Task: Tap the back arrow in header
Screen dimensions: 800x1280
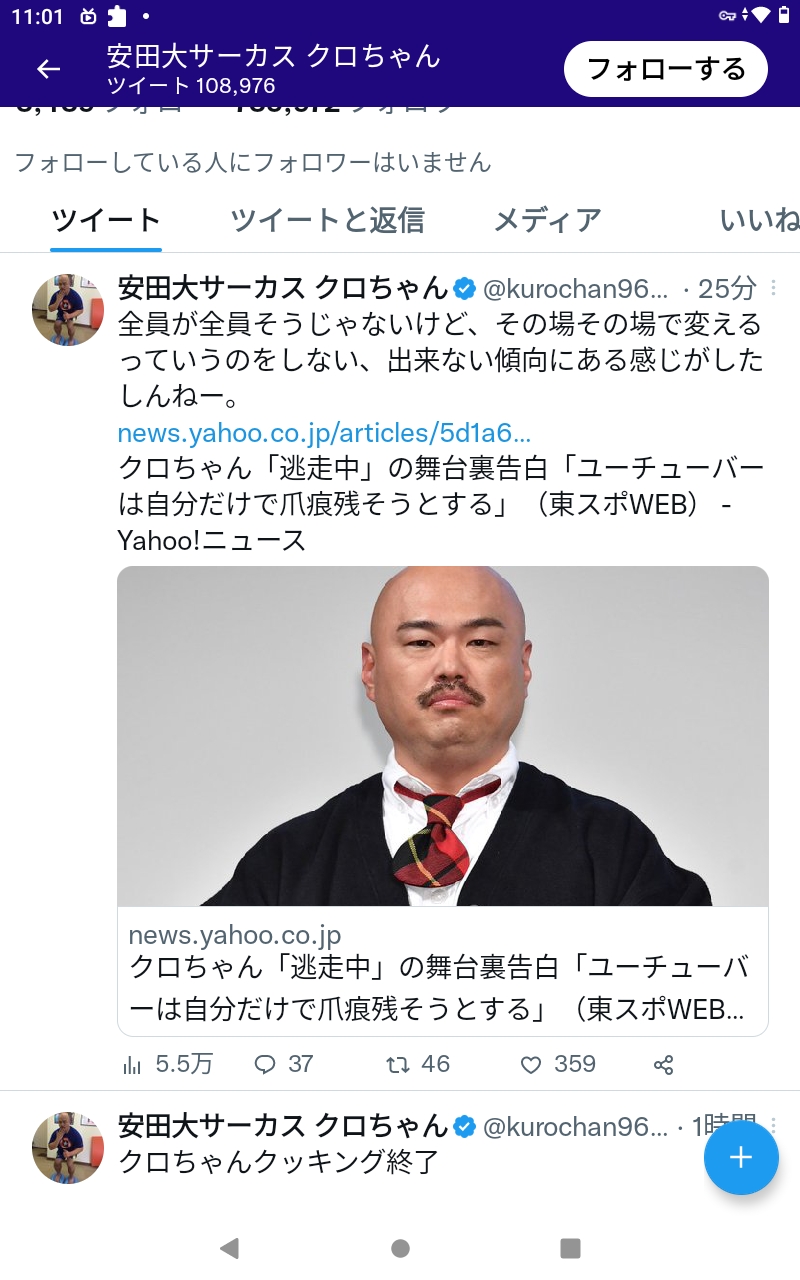Action: [x=48, y=69]
